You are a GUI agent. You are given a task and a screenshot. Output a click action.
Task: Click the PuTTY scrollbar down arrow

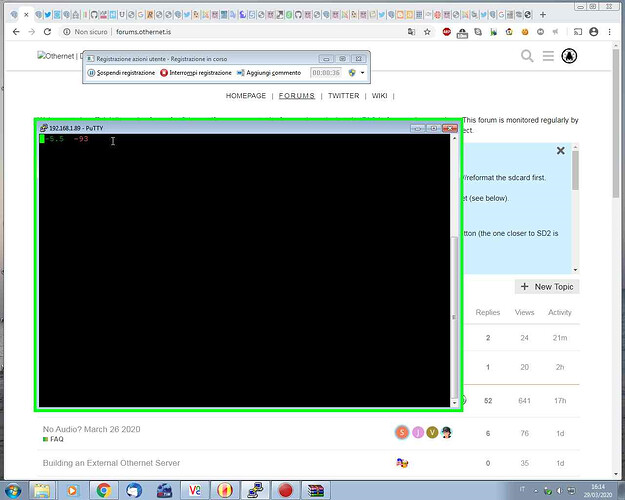[x=454, y=403]
